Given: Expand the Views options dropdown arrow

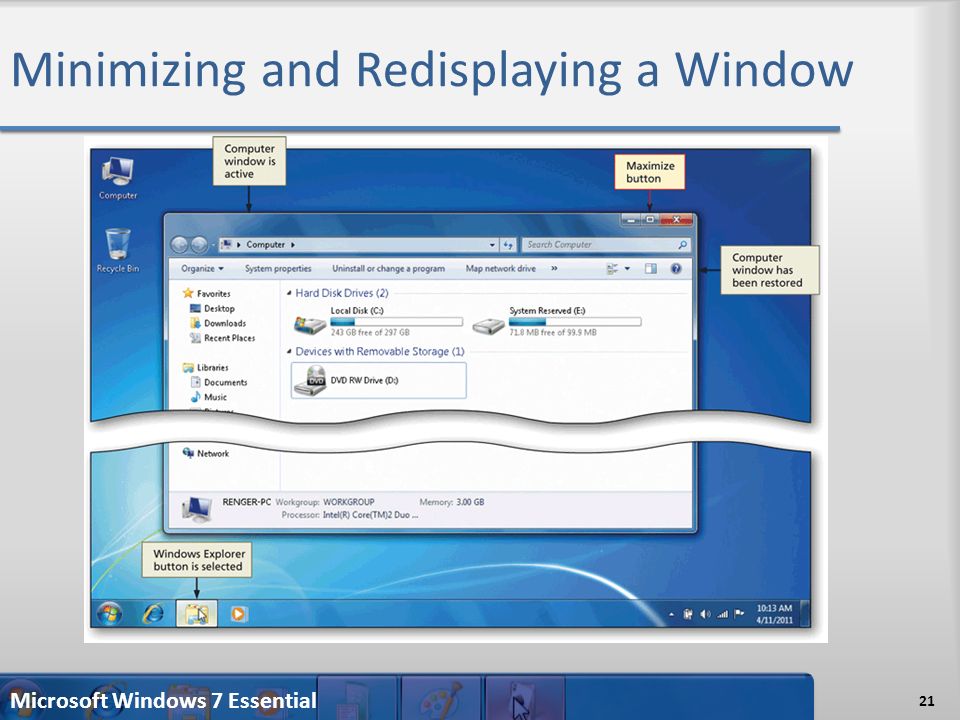Looking at the screenshot, I should point(627,269).
